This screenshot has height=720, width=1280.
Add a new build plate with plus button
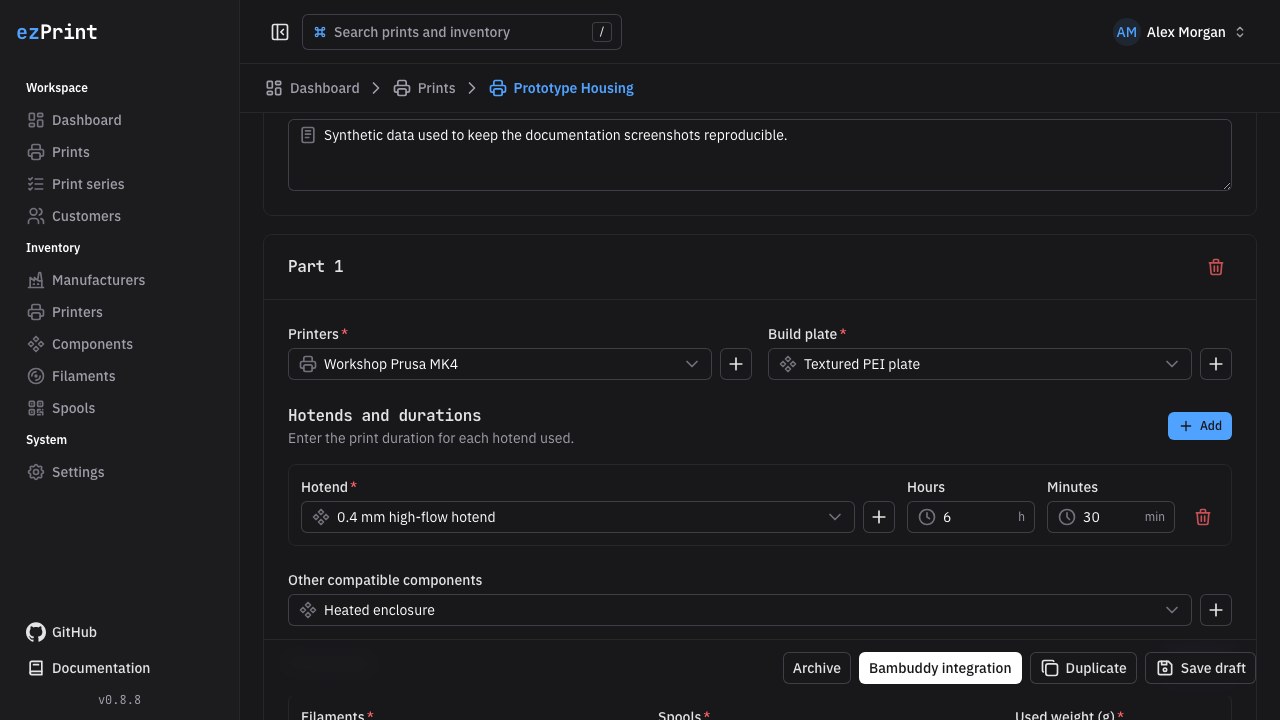[x=1216, y=364]
